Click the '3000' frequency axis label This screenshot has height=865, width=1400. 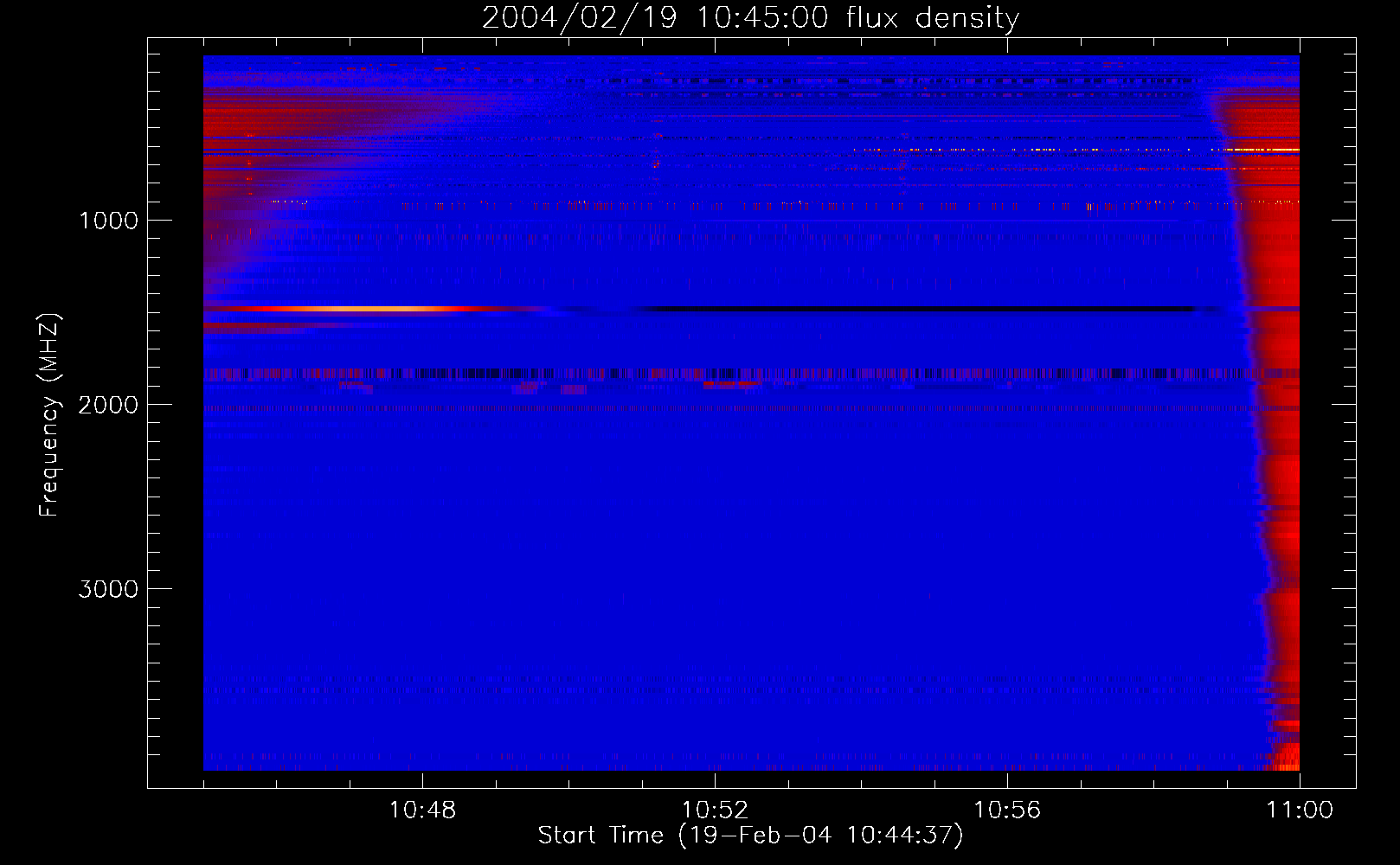(x=108, y=589)
